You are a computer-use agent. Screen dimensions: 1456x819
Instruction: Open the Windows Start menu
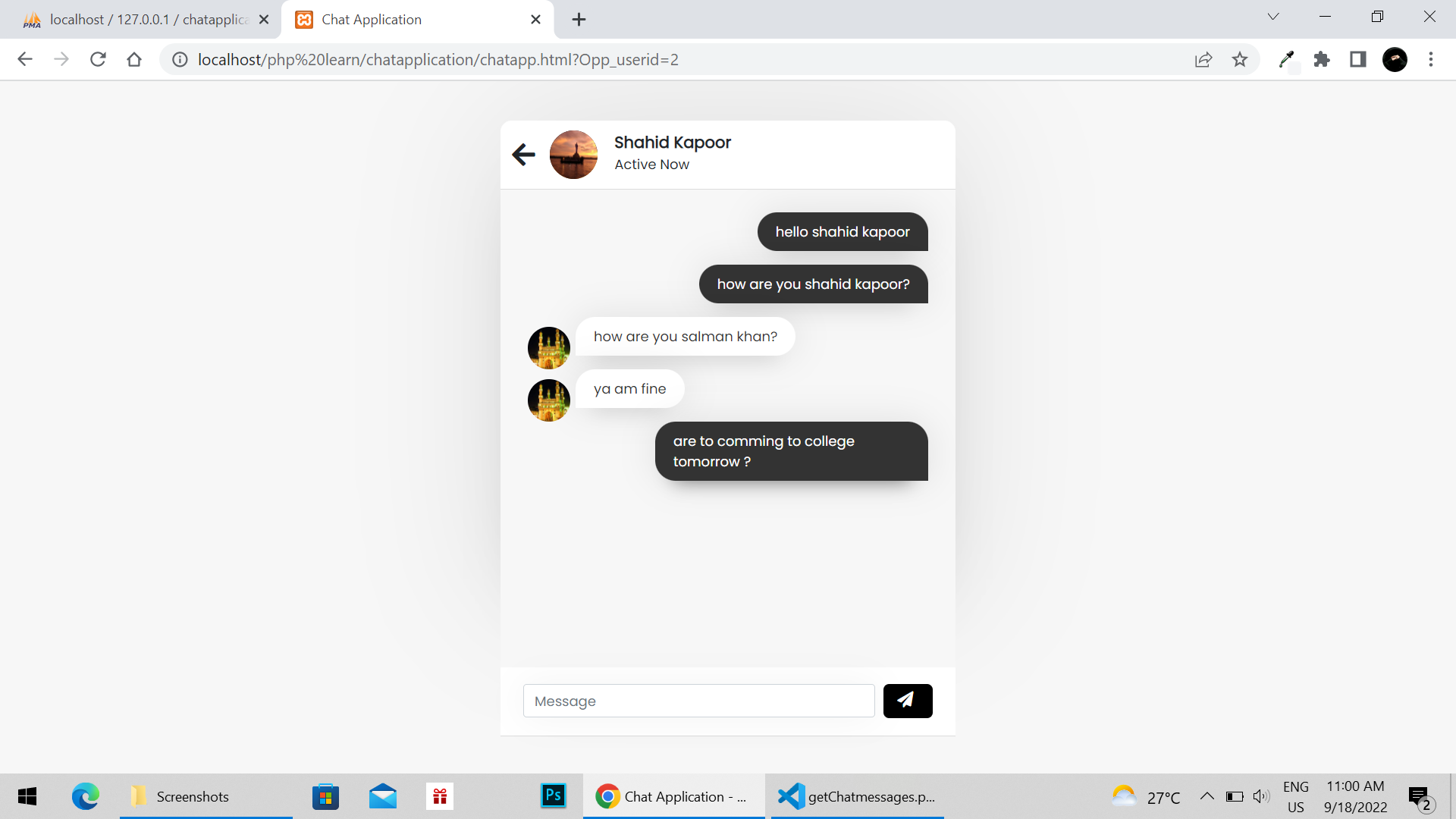pos(27,796)
